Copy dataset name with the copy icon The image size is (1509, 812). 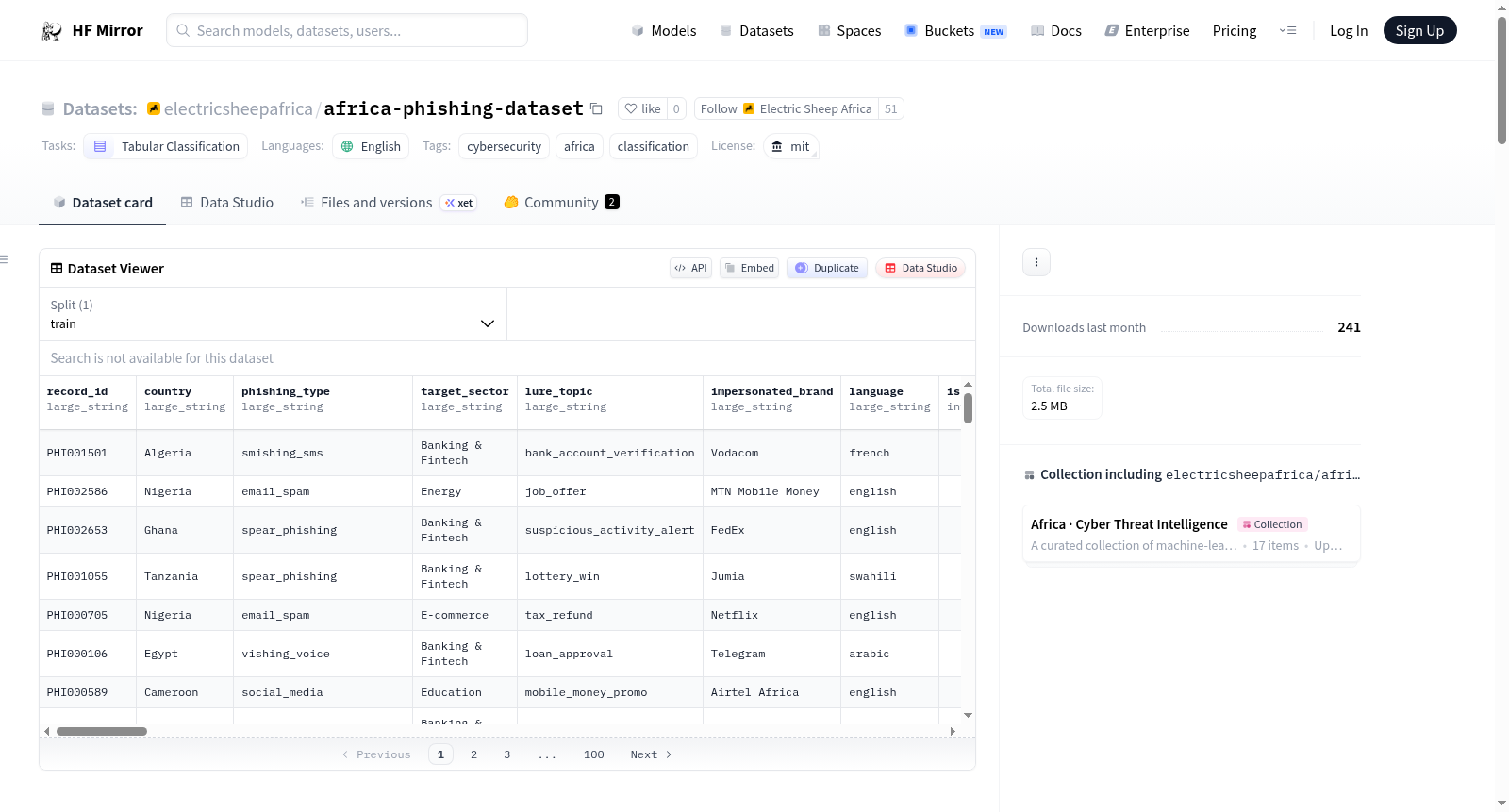click(596, 108)
